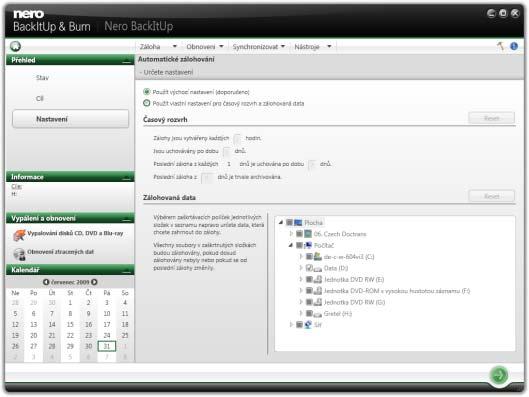The height and width of the screenshot is (397, 529).
Task: Uncheck the Data (D:) checkbox
Action: [309, 268]
